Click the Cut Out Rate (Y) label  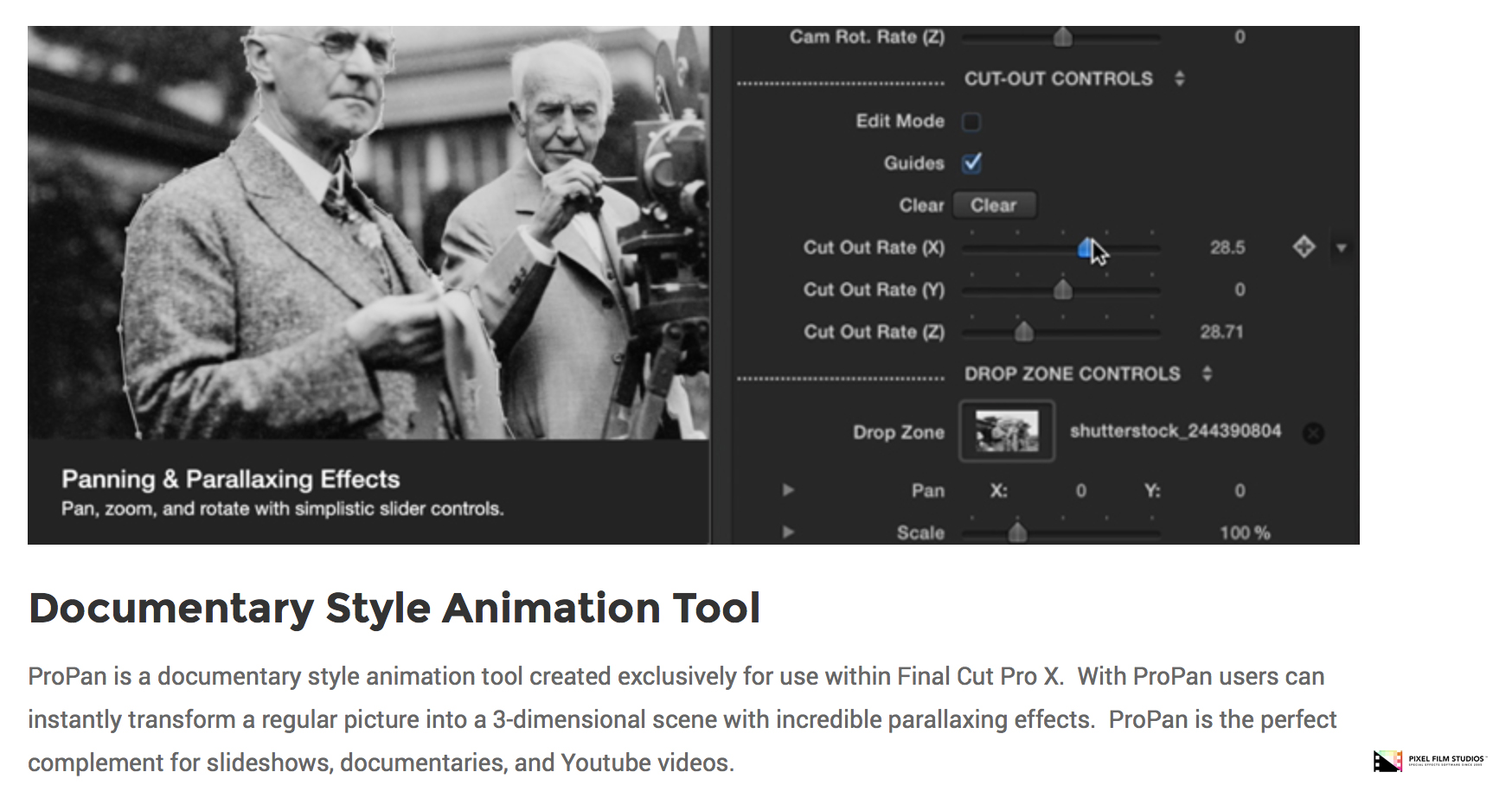874,290
